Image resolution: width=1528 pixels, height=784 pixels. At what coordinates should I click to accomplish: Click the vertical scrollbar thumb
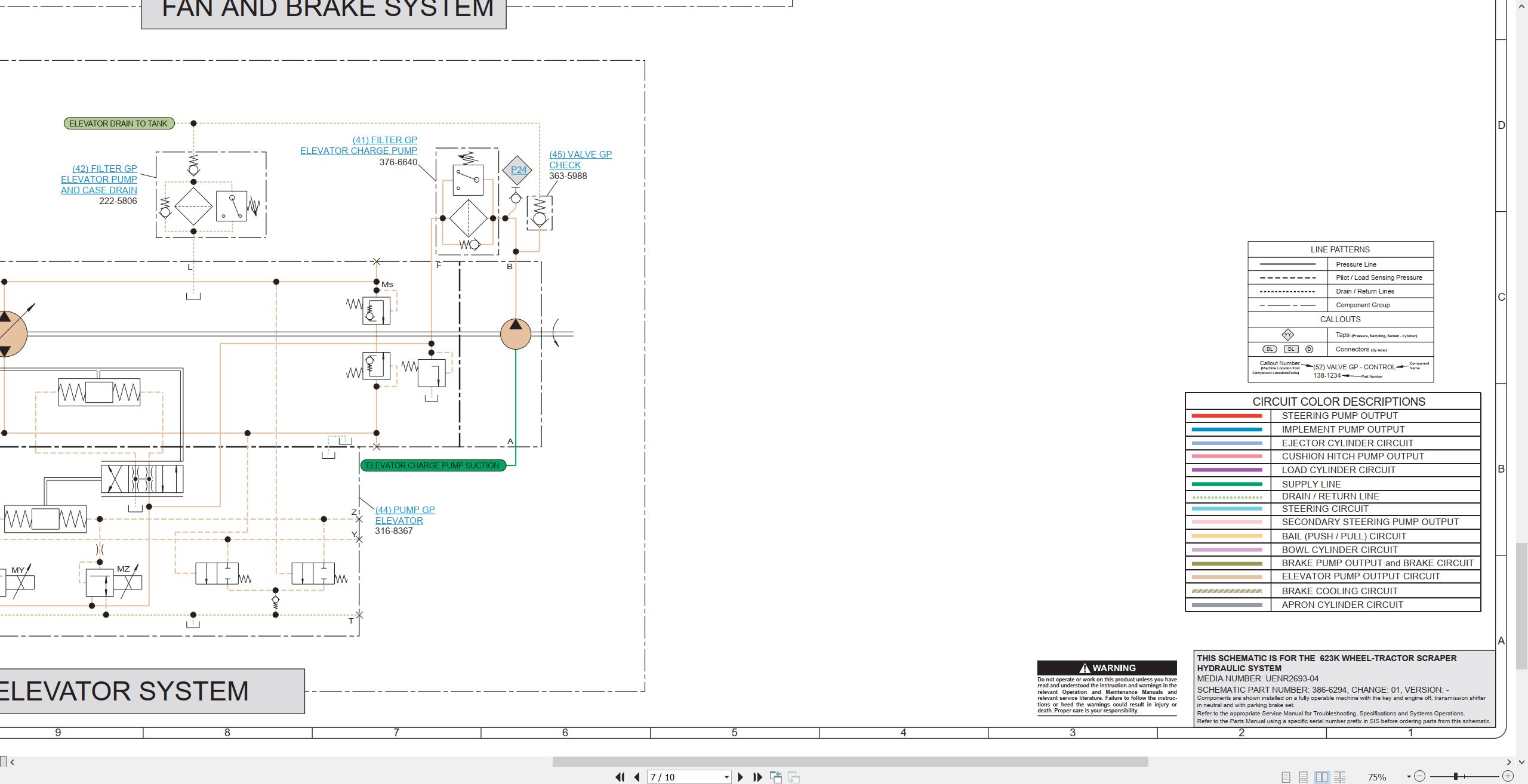[x=1521, y=606]
